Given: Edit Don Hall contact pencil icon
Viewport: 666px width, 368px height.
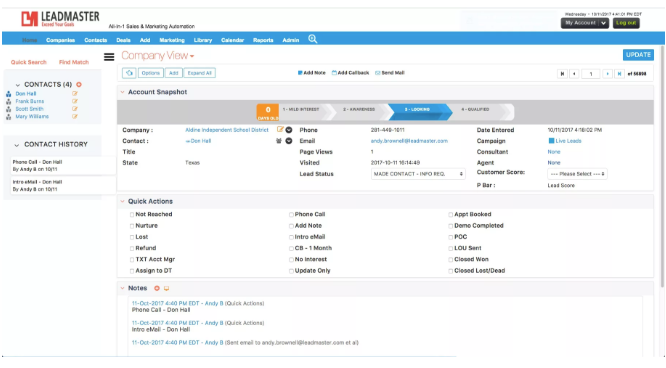Looking at the screenshot, I should [x=75, y=93].
